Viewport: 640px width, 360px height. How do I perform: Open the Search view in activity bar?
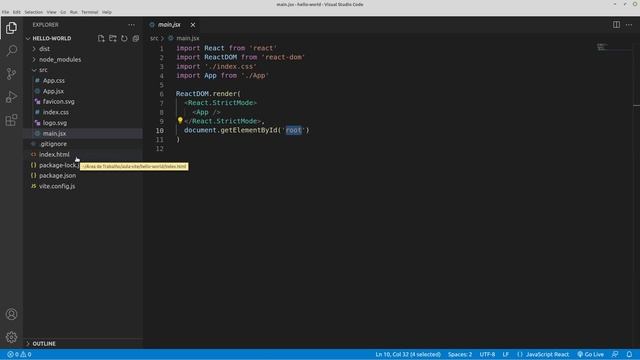pos(11,51)
